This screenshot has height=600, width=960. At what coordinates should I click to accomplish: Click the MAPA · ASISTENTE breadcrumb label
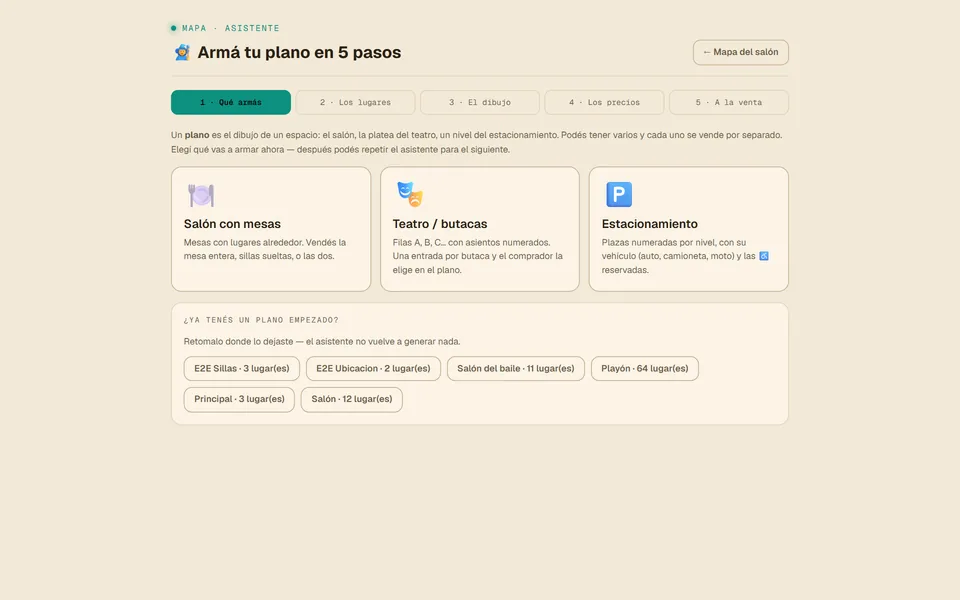(231, 28)
